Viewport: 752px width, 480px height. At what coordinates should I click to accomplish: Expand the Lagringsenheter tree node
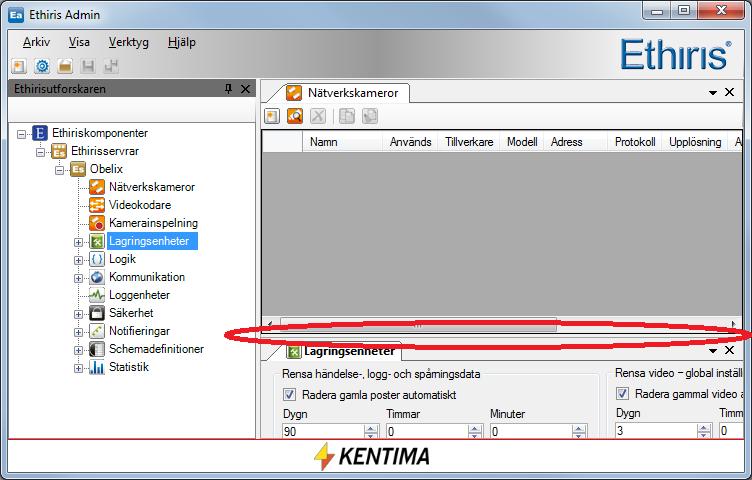tap(78, 242)
